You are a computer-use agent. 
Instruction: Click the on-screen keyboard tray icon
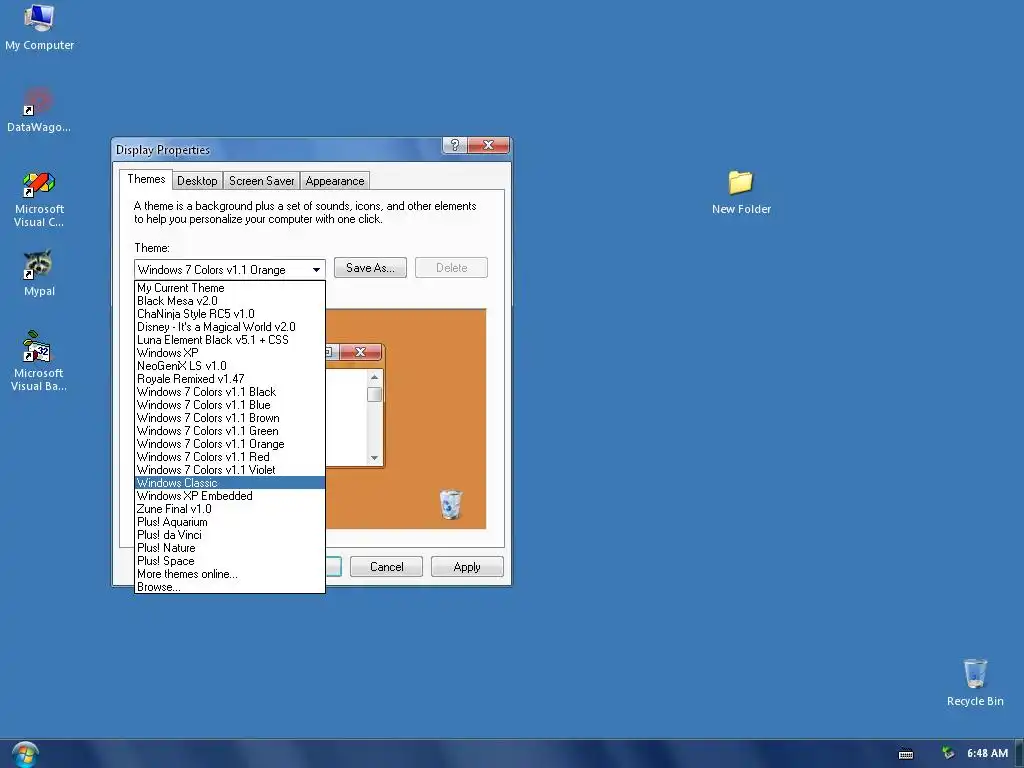[x=906, y=754]
